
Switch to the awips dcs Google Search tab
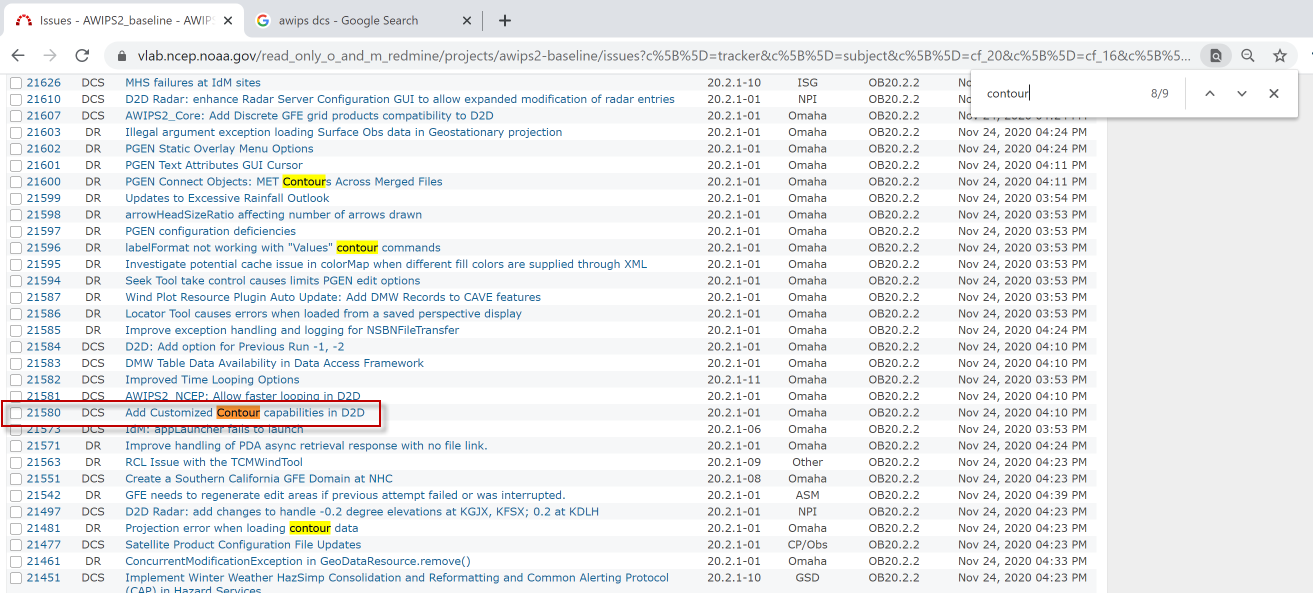350,20
